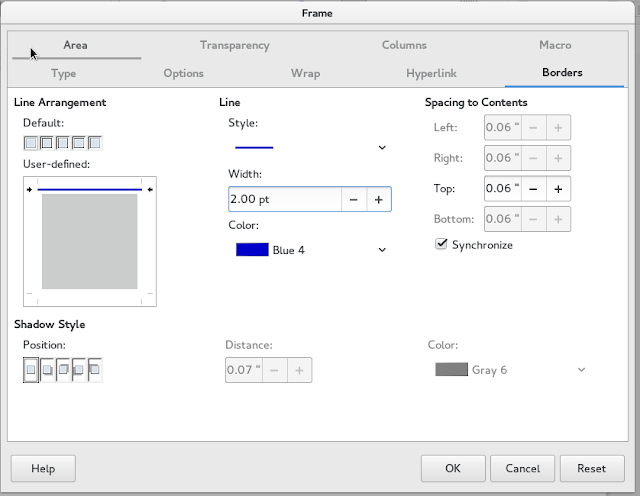Switch to the Area tab
Image resolution: width=640 pixels, height=496 pixels.
(76, 45)
